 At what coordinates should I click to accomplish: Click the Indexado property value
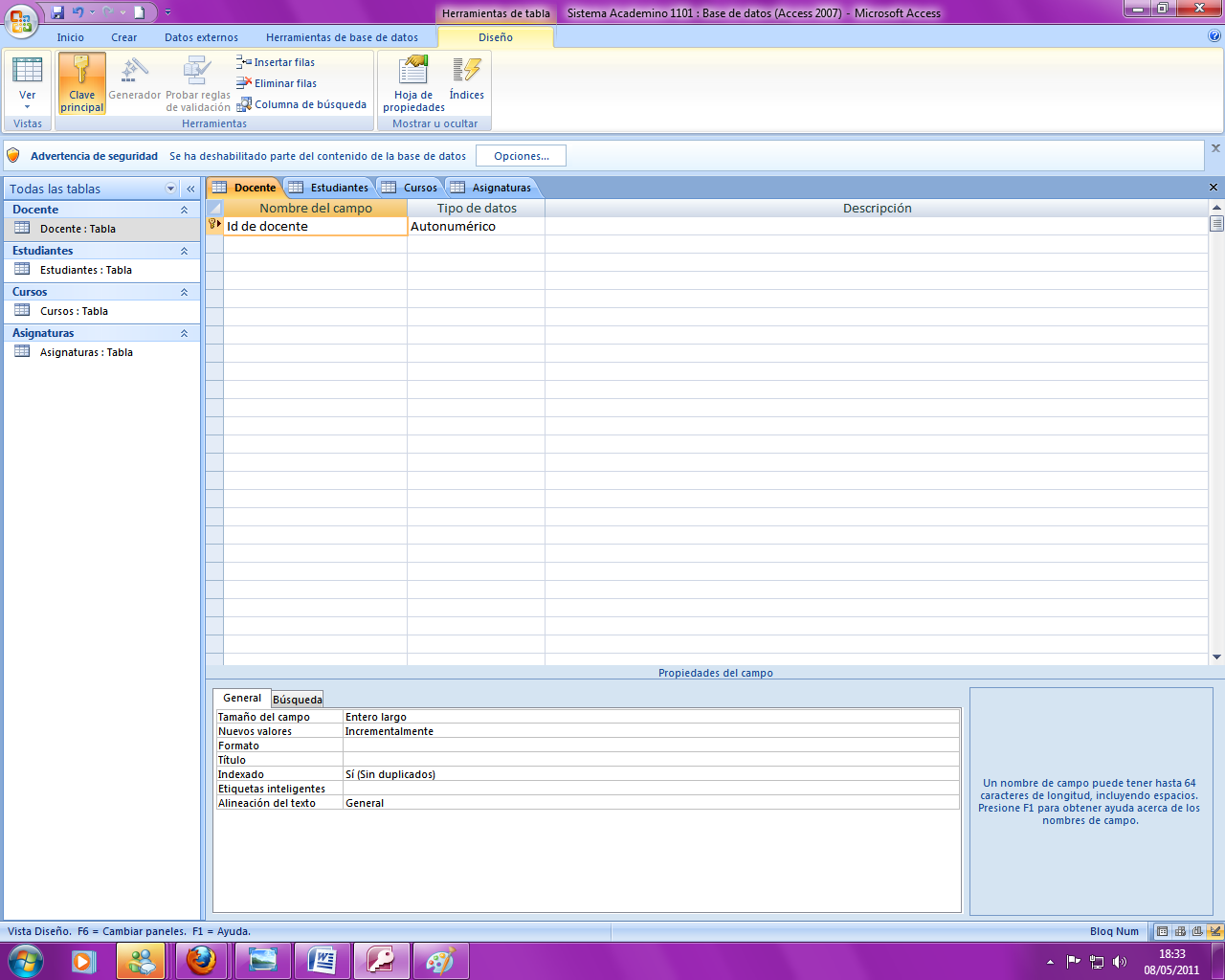pos(651,774)
